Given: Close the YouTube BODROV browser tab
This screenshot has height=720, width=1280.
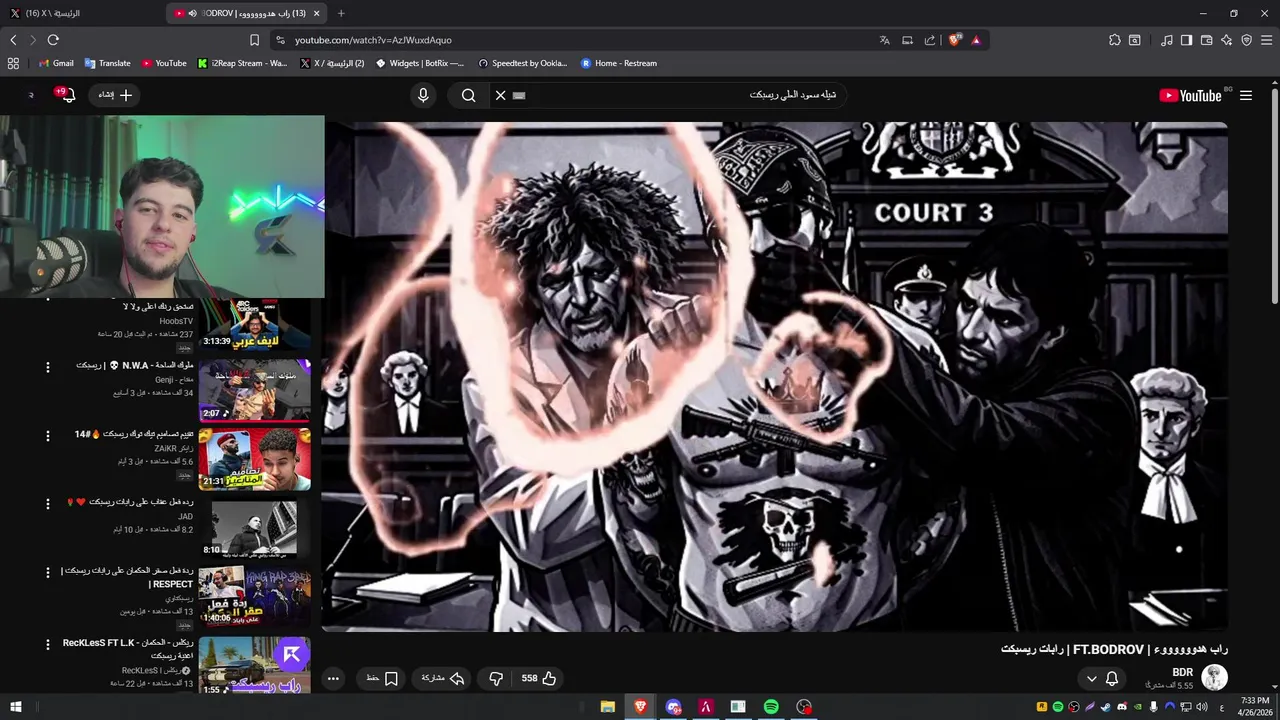Looking at the screenshot, I should 317,13.
